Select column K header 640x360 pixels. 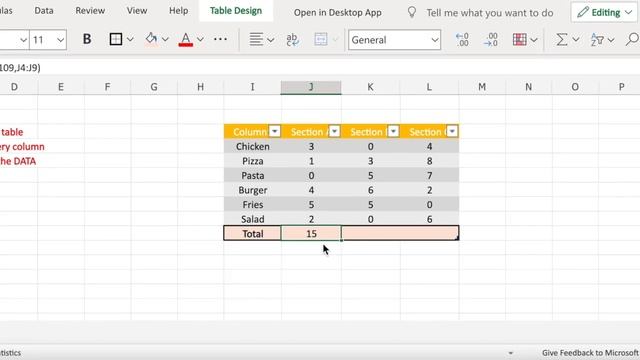(370, 87)
